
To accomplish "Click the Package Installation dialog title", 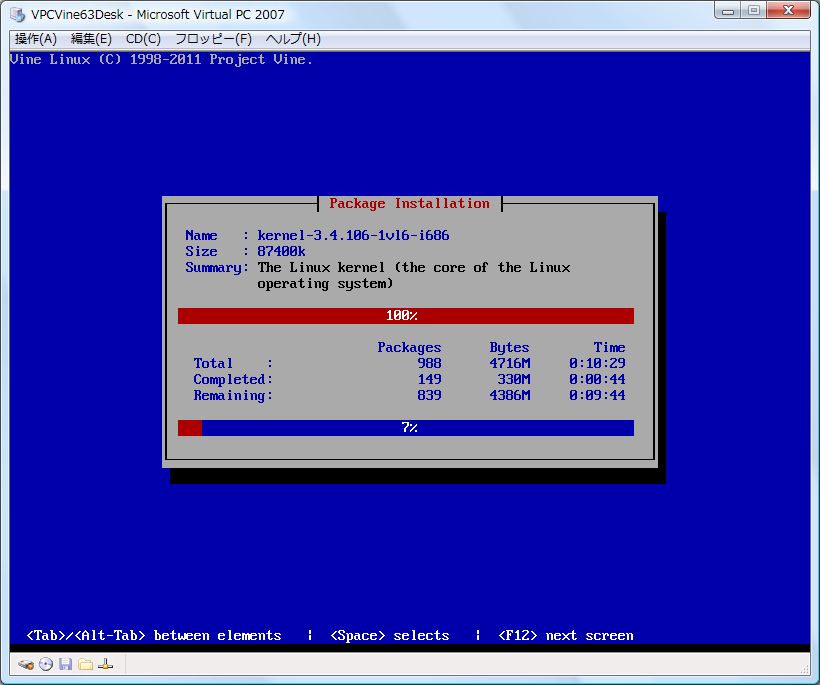I will [x=409, y=203].
